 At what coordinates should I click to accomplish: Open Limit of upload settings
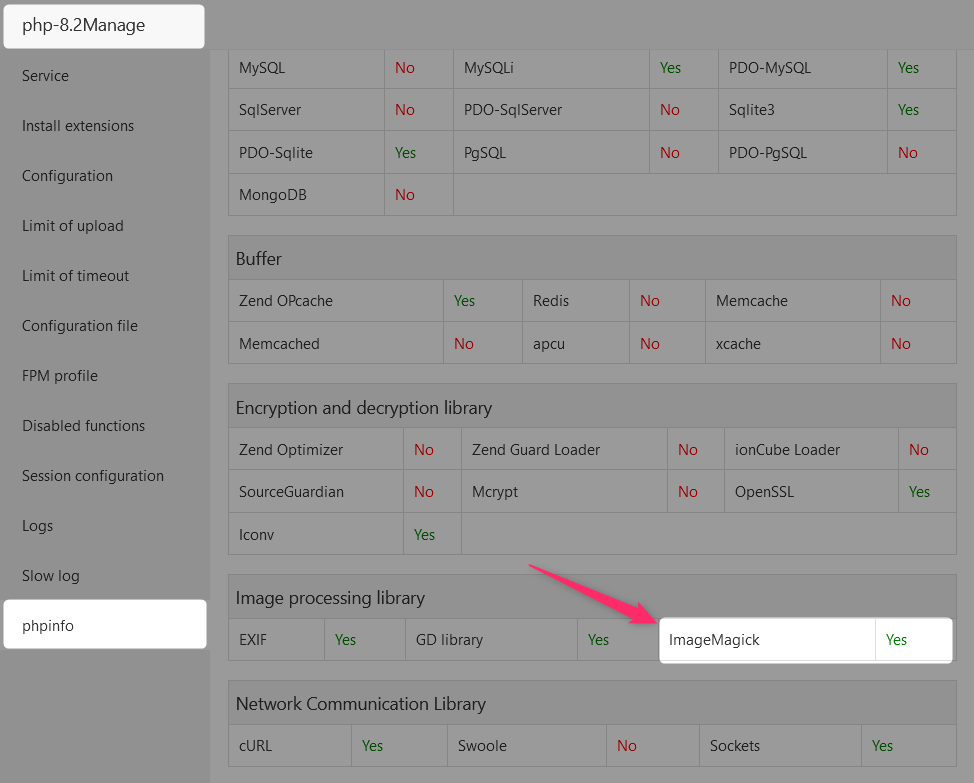point(73,226)
